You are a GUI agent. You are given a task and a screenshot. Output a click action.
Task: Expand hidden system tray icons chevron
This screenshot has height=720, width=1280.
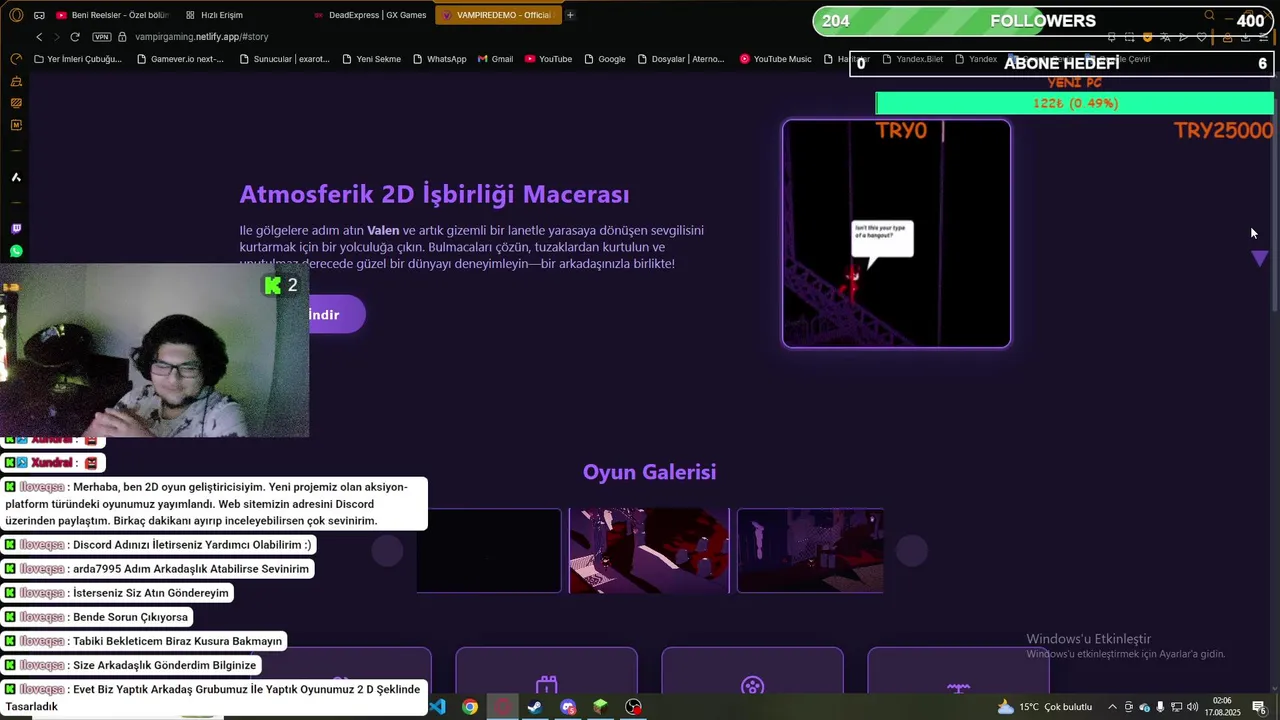[1112, 707]
